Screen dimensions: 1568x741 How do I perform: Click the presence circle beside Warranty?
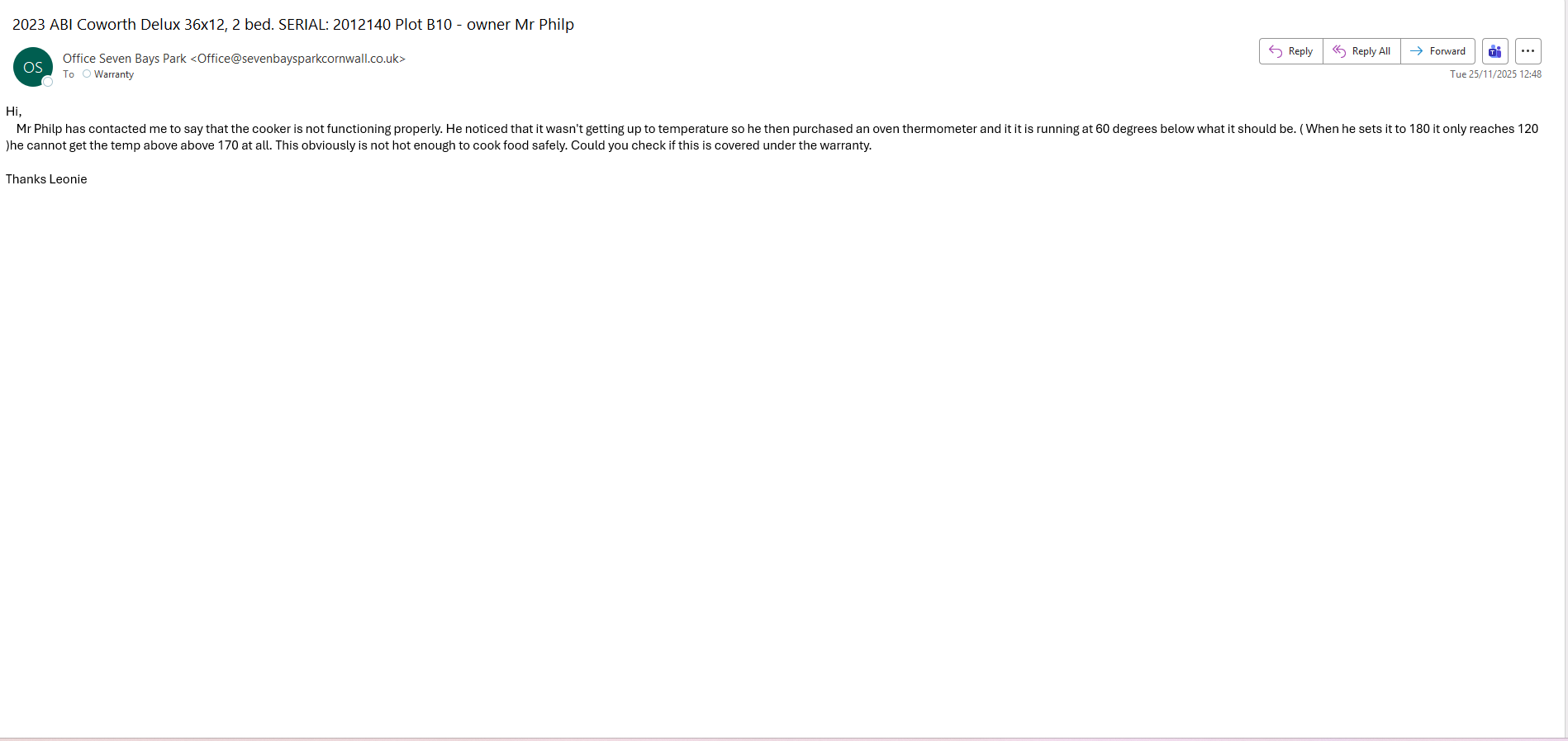point(87,74)
